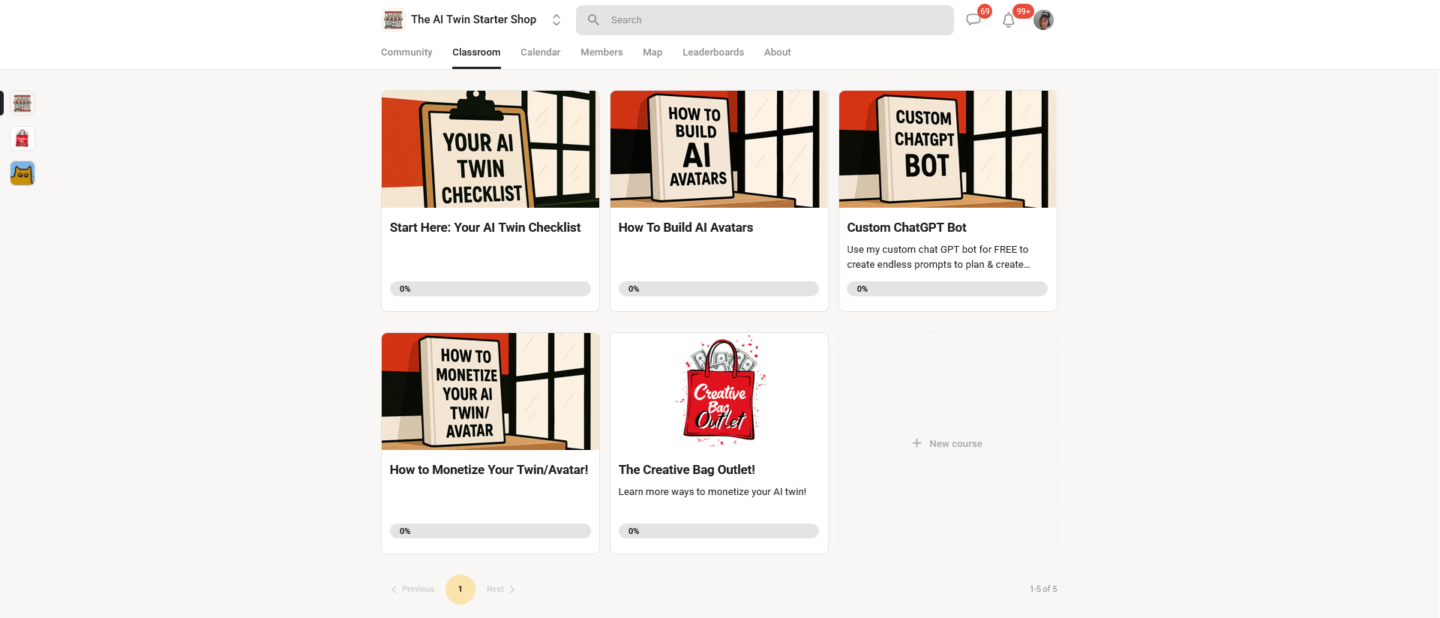Click How to Monetize Your Twin/Avatar! title

point(489,470)
